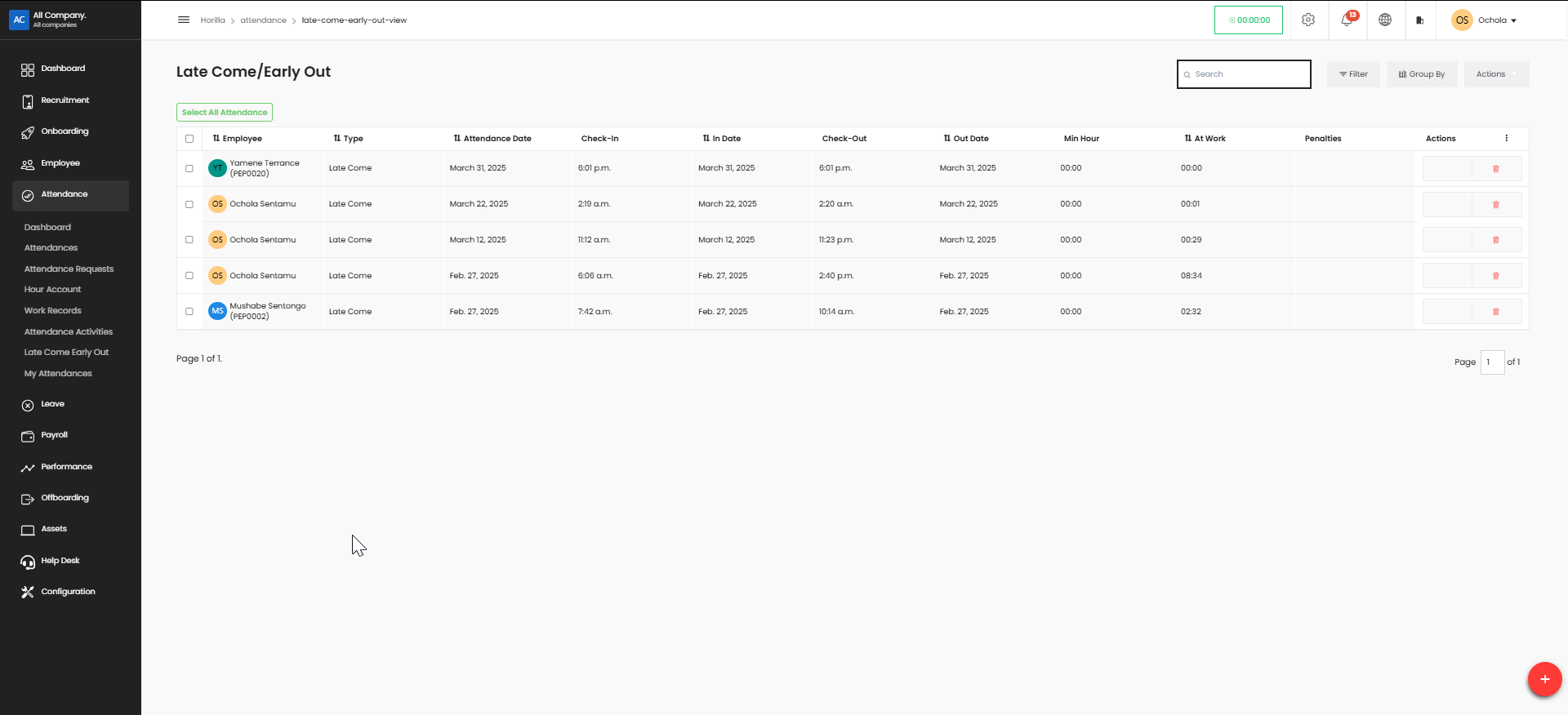Open the Actions dropdown
The width and height of the screenshot is (1568, 715).
(x=1495, y=74)
